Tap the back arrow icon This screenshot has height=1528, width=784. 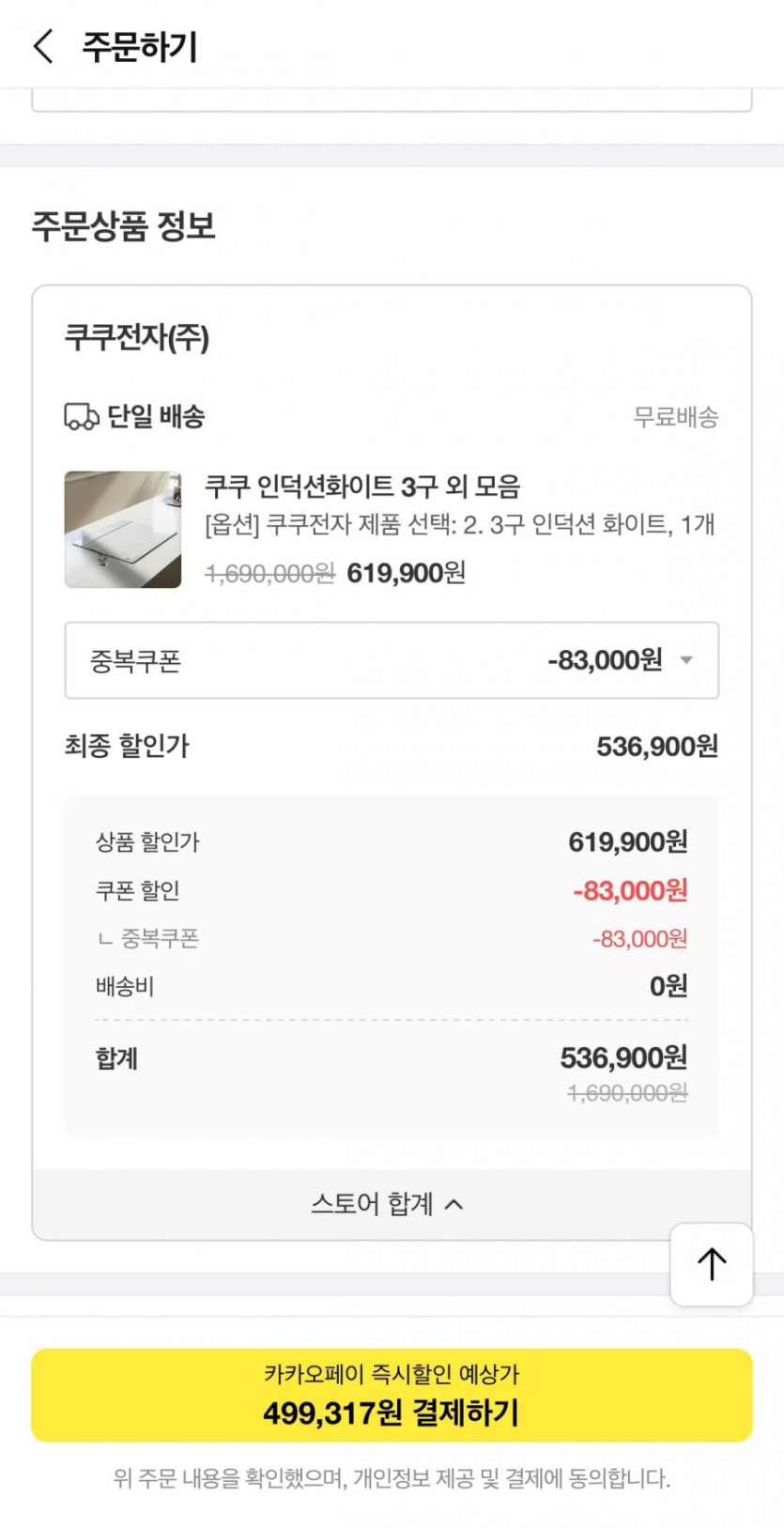[x=43, y=46]
